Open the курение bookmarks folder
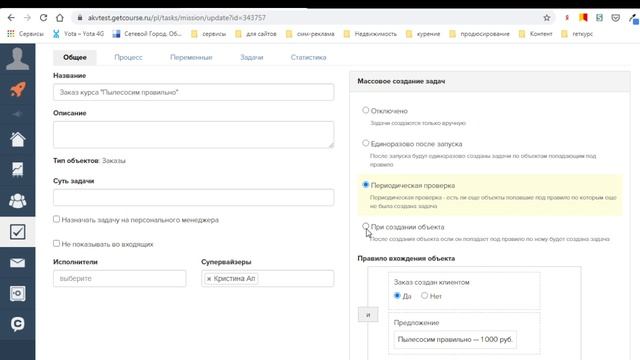Viewport: 640px width, 360px height. (423, 34)
